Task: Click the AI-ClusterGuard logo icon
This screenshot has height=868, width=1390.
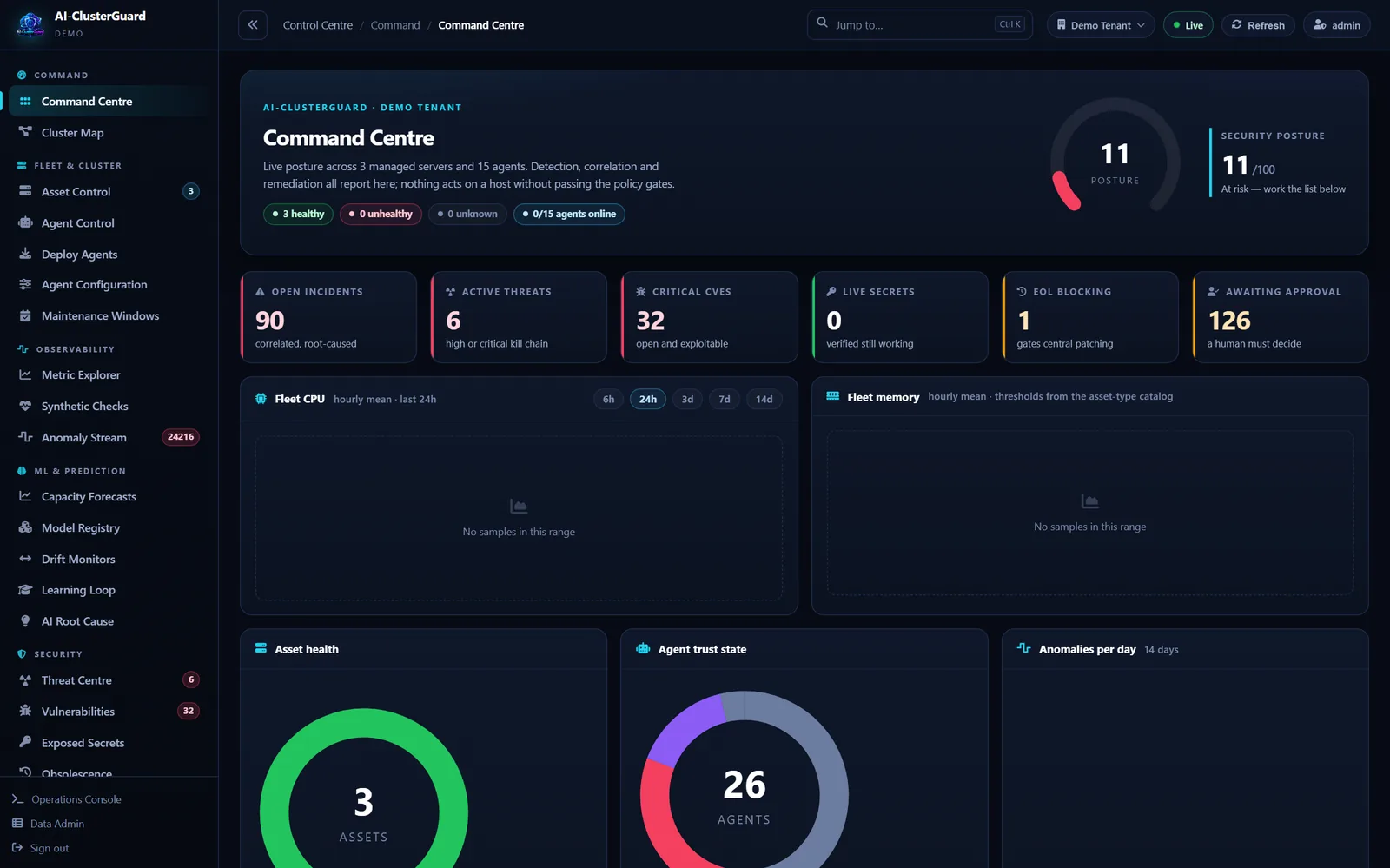Action: click(30, 24)
